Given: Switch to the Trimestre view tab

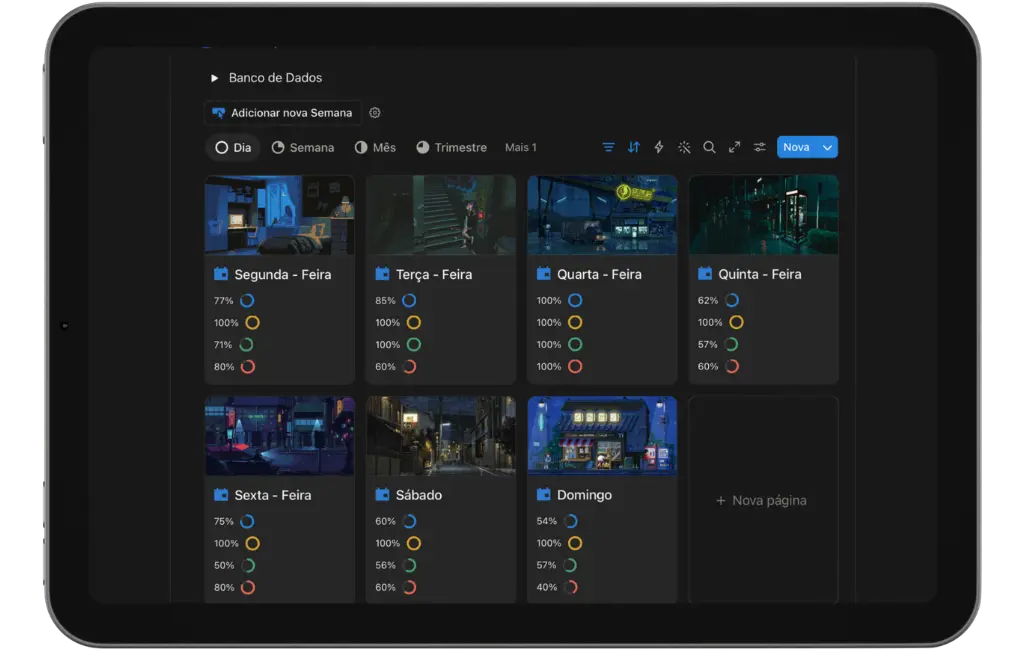Looking at the screenshot, I should click(x=452, y=148).
